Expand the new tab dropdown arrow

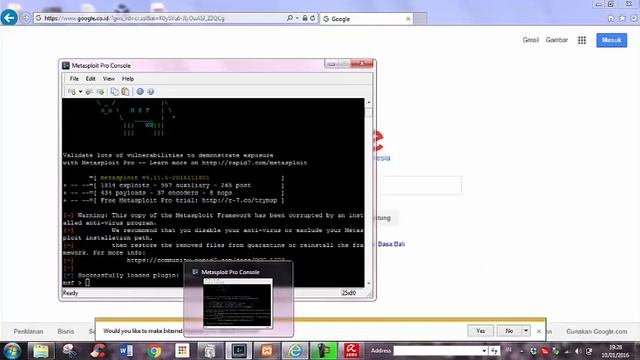(x=80, y=92)
